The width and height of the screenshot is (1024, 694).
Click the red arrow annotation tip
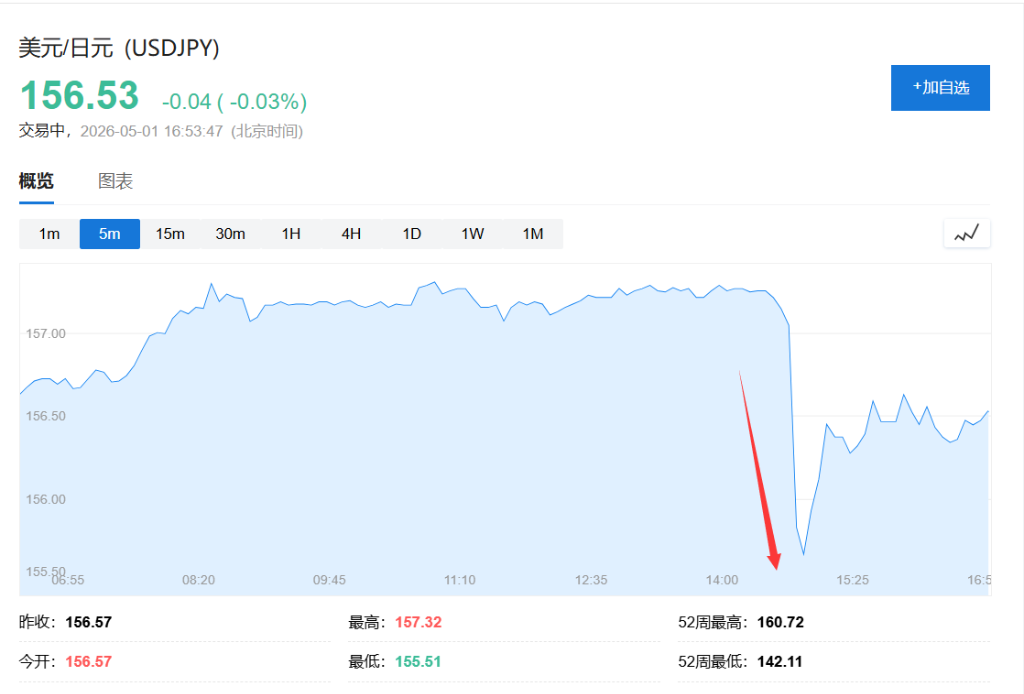tap(776, 567)
